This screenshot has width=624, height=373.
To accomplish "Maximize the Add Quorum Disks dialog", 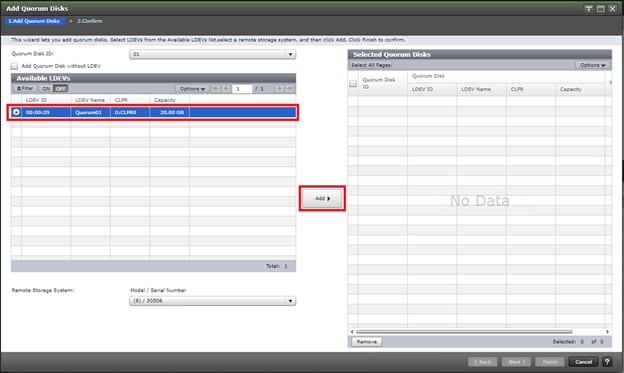I will 601,9.
